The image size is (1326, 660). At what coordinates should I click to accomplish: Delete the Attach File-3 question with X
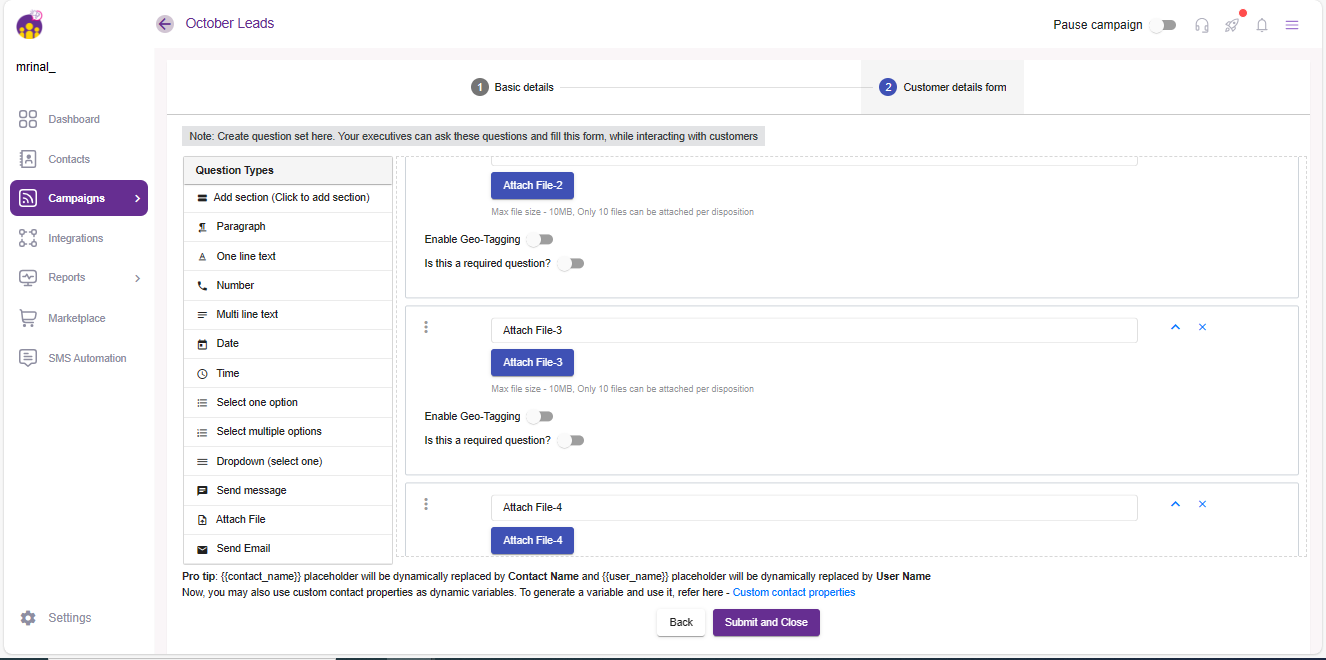point(1202,327)
